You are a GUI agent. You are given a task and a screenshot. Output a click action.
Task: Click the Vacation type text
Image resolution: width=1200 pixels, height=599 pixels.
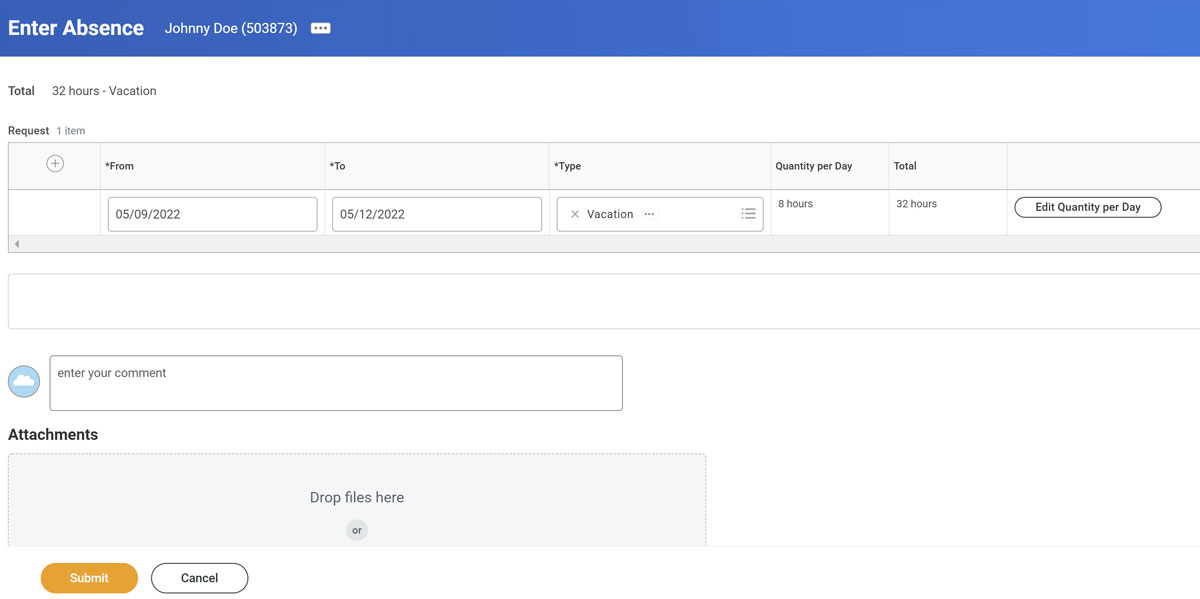point(610,214)
